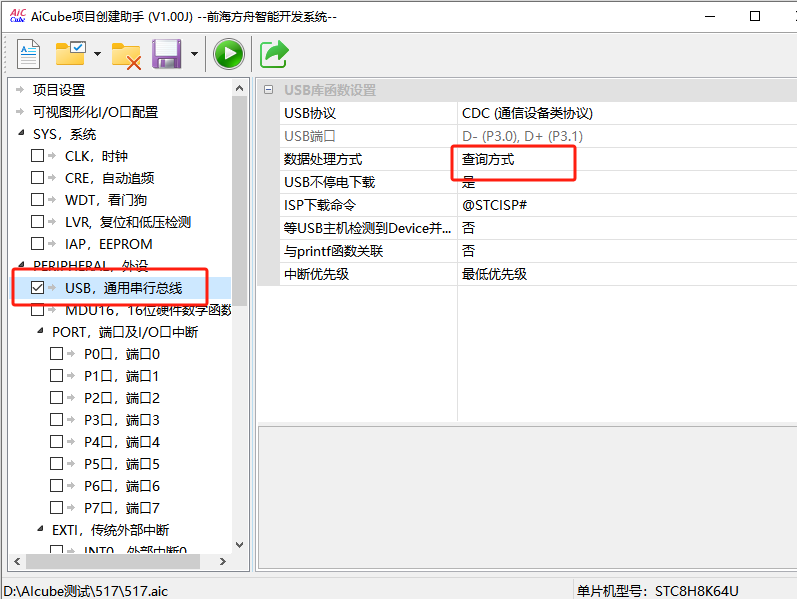Click the arrow icon beside P5口 端口5
The height and width of the screenshot is (599, 797).
click(71, 464)
